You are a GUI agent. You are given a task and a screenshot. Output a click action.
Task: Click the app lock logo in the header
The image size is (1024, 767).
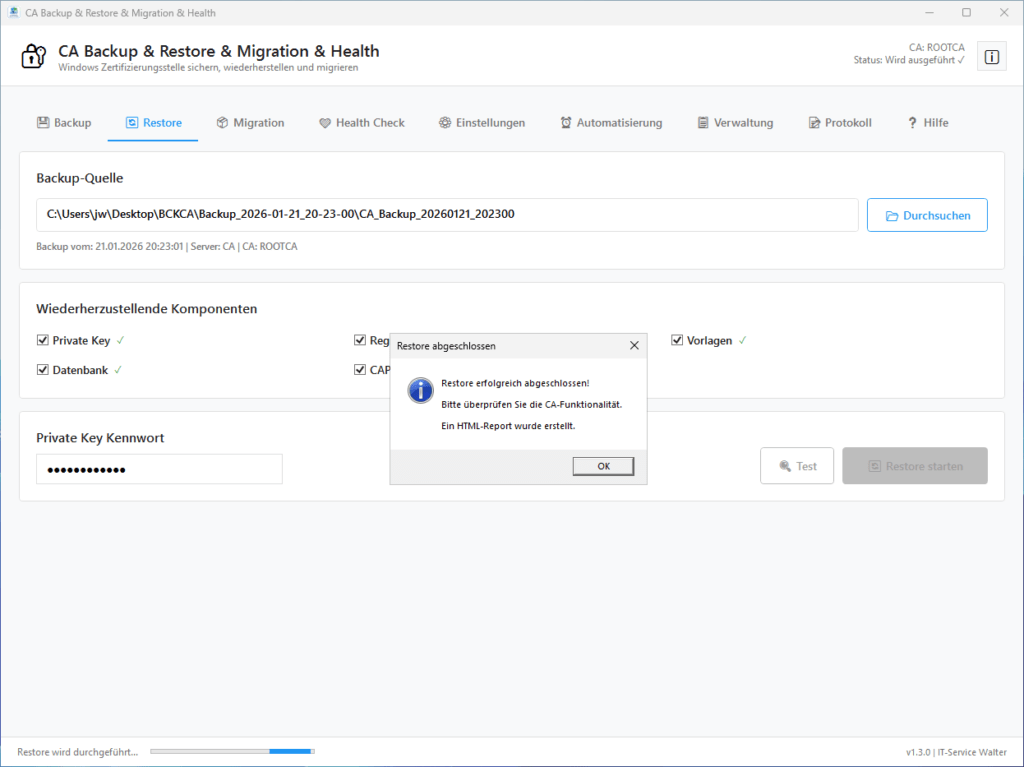point(33,56)
